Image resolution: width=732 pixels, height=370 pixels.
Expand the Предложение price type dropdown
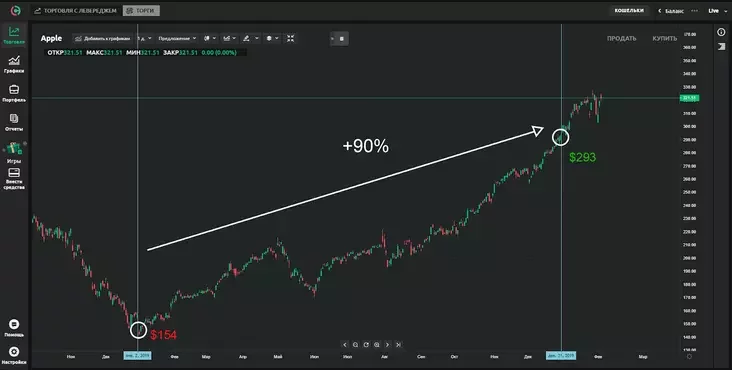[177, 38]
